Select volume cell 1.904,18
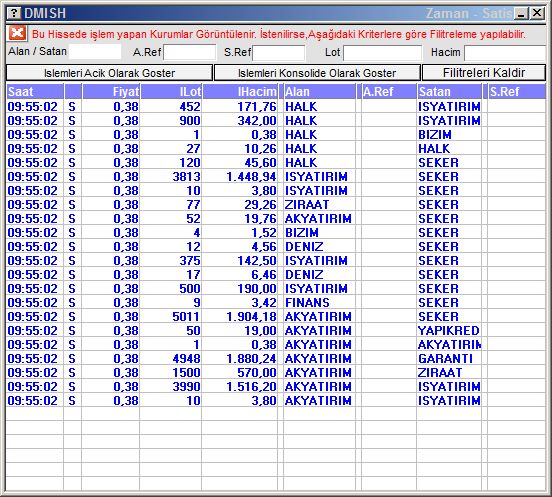 [251, 317]
